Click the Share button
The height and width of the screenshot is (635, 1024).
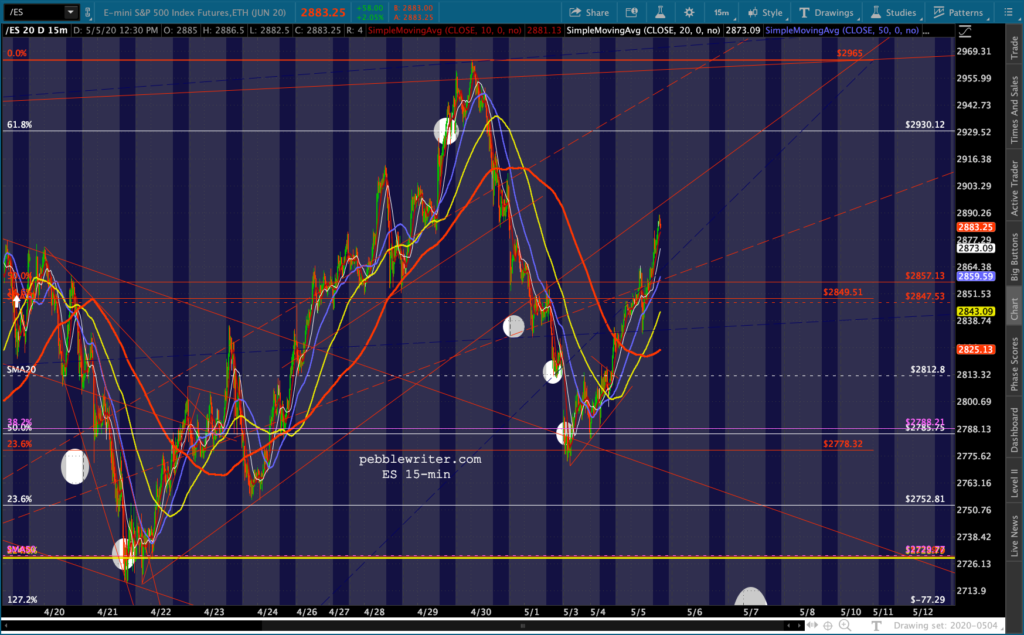[588, 12]
